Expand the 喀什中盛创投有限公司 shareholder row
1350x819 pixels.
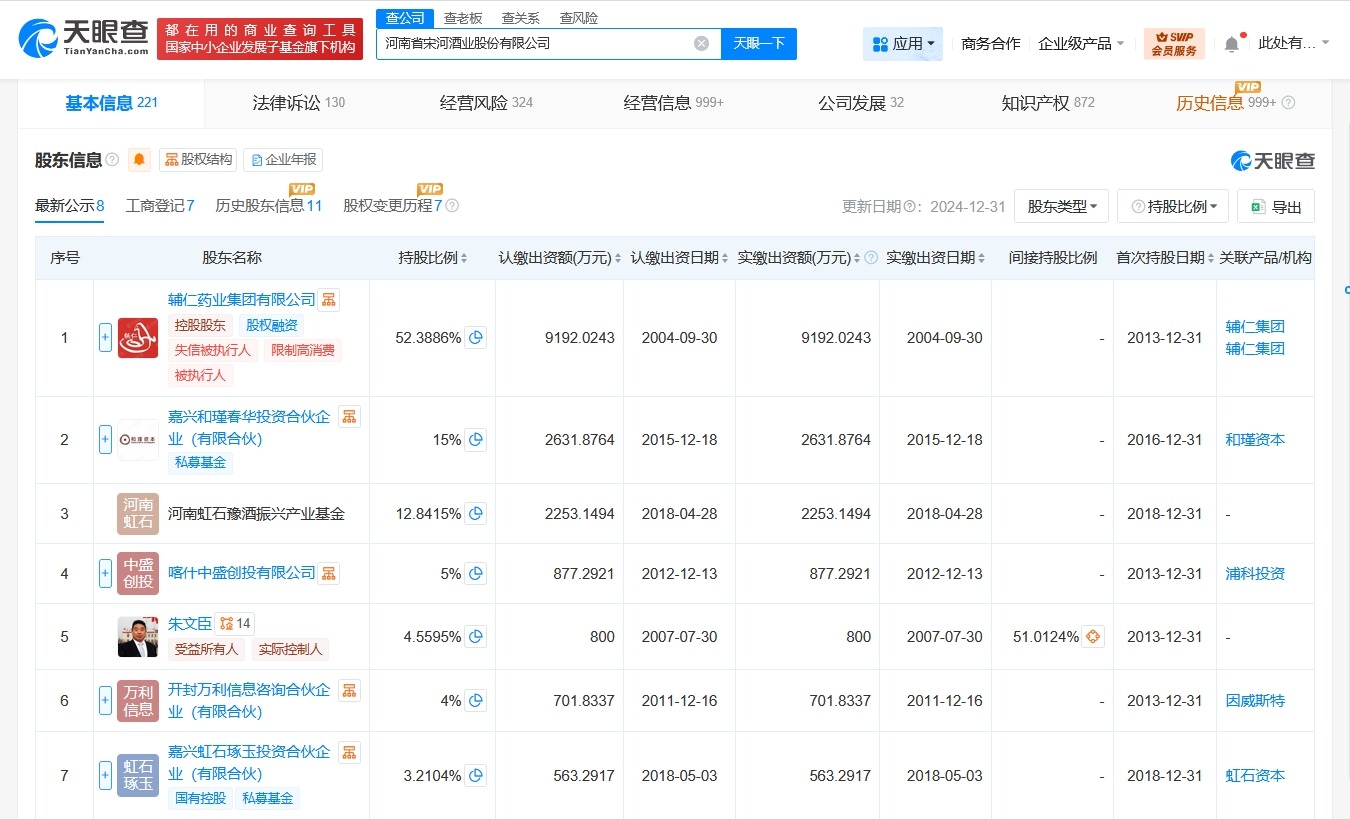104,574
